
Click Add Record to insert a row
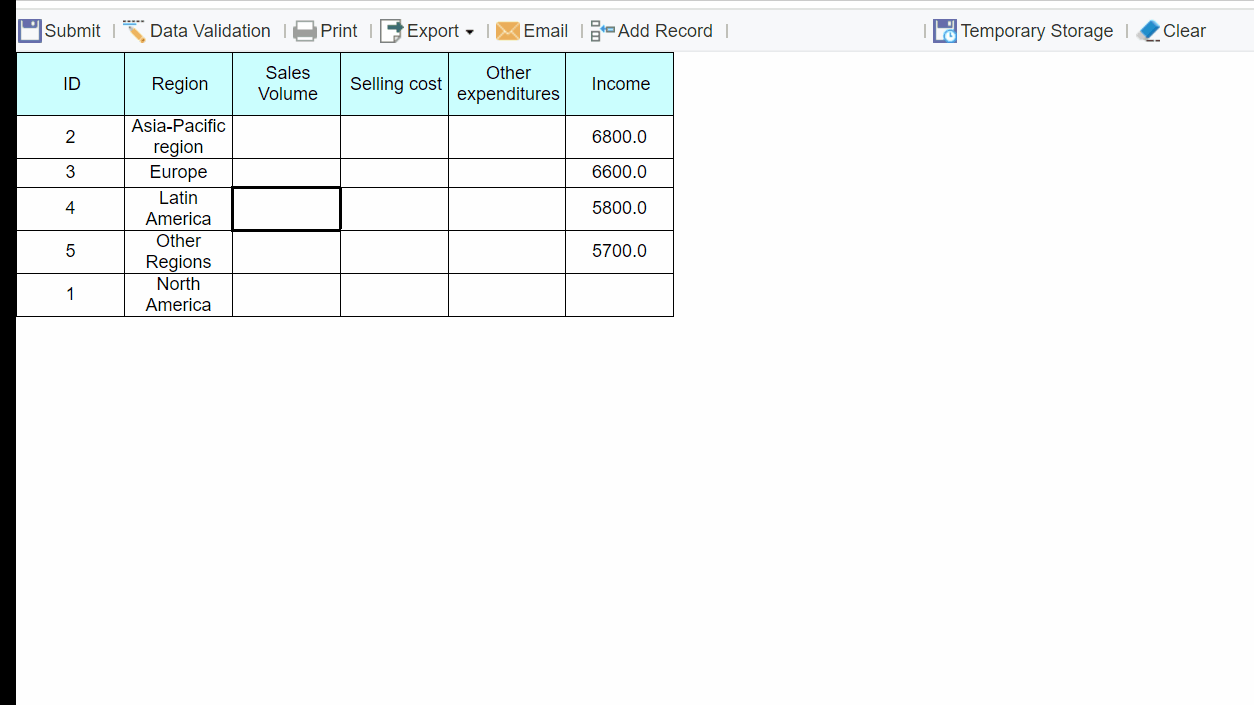663,31
